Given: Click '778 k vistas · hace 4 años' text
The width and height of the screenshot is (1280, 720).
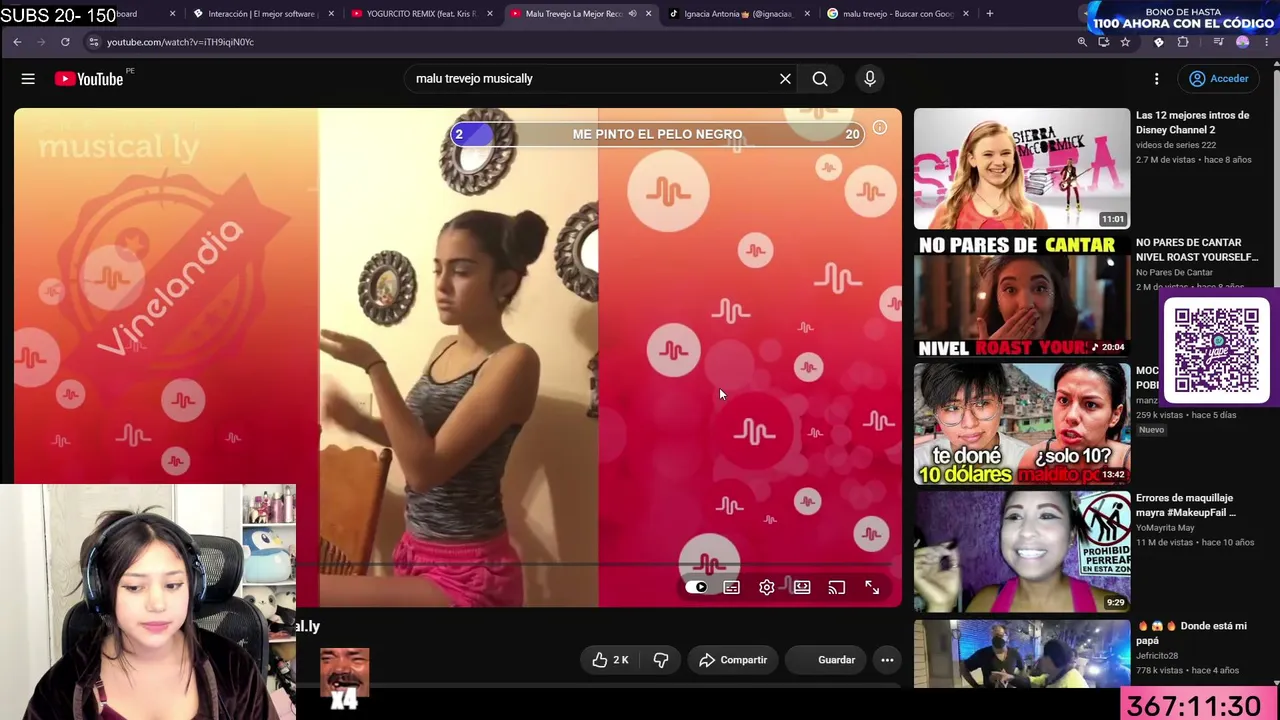Looking at the screenshot, I should (x=1187, y=671).
